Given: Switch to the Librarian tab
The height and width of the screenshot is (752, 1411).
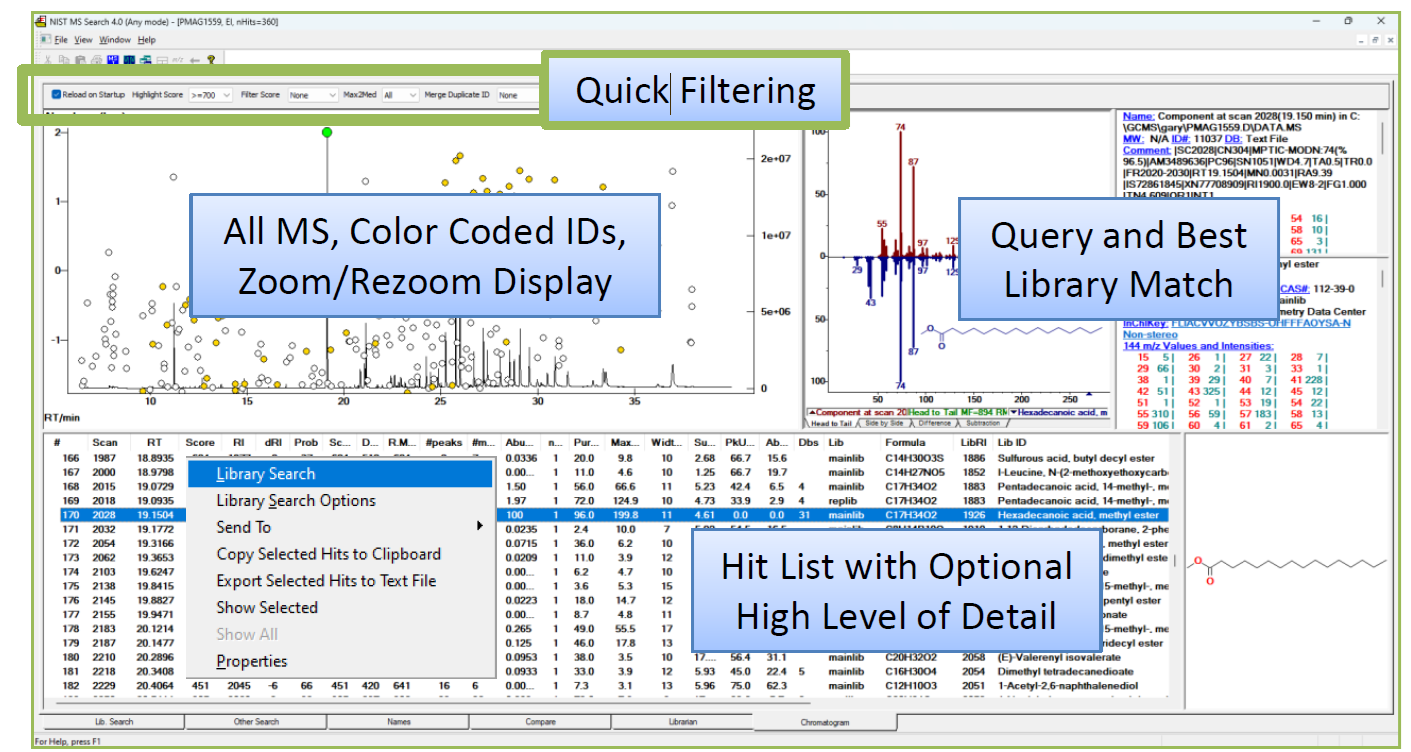Looking at the screenshot, I should (683, 721).
